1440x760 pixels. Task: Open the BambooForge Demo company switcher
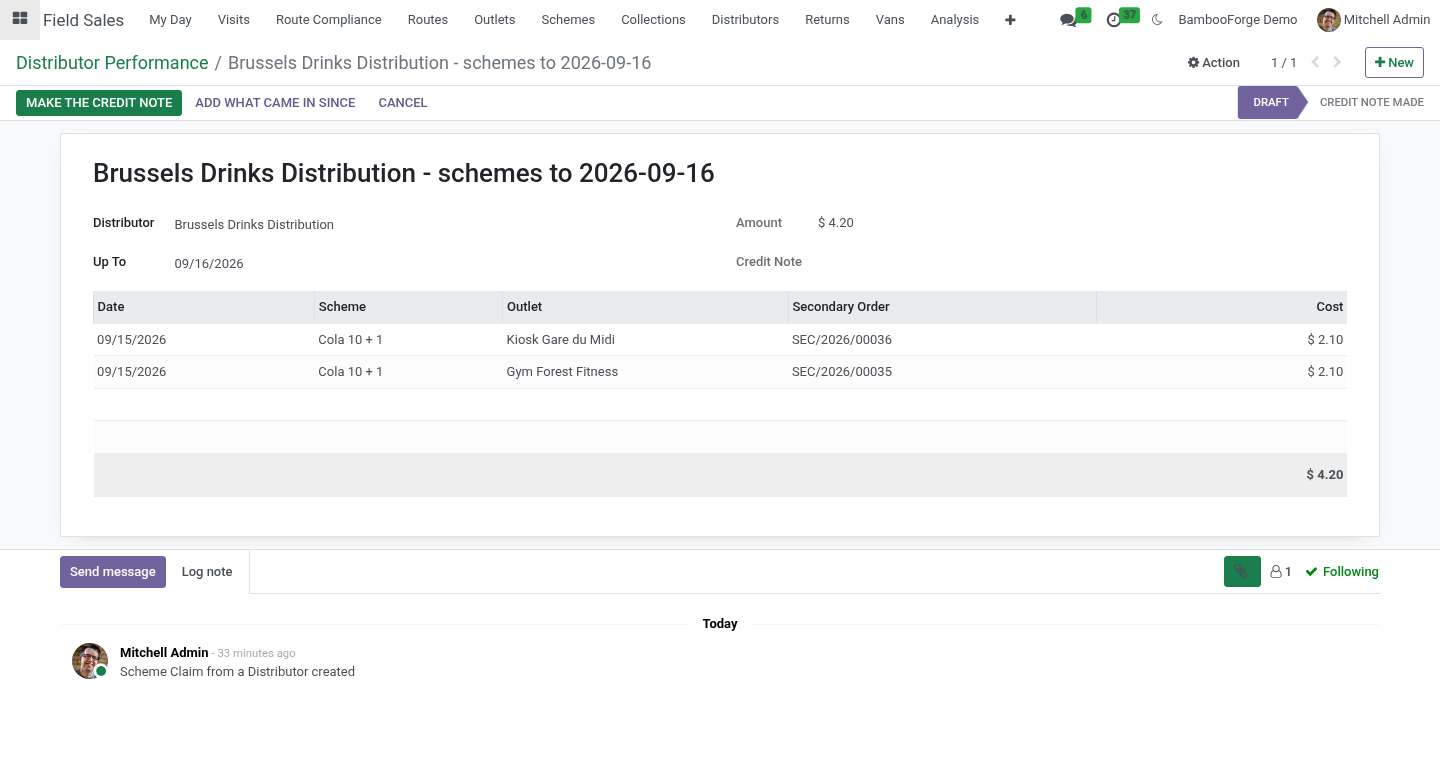coord(1238,20)
